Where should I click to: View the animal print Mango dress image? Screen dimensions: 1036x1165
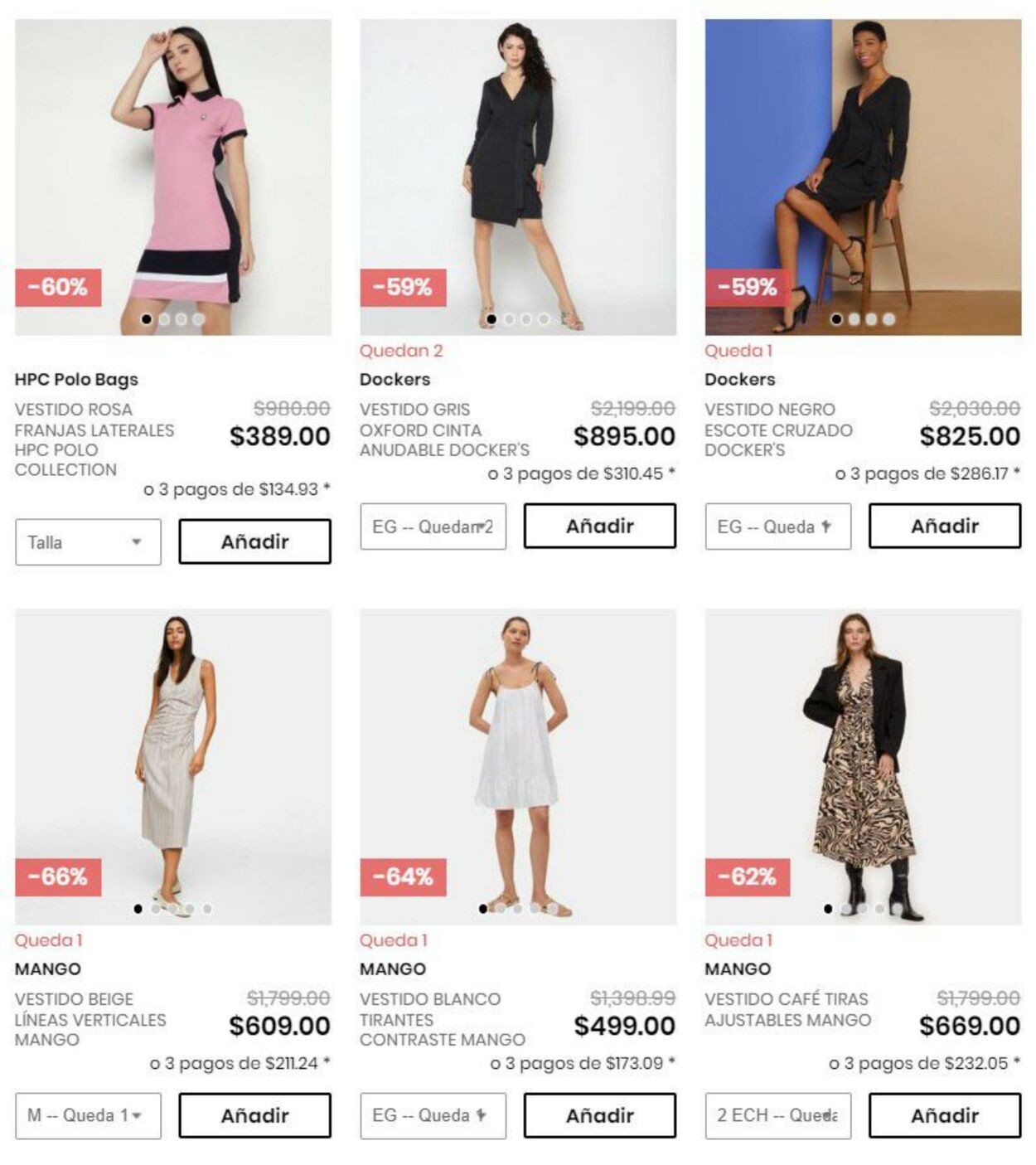pos(863,767)
